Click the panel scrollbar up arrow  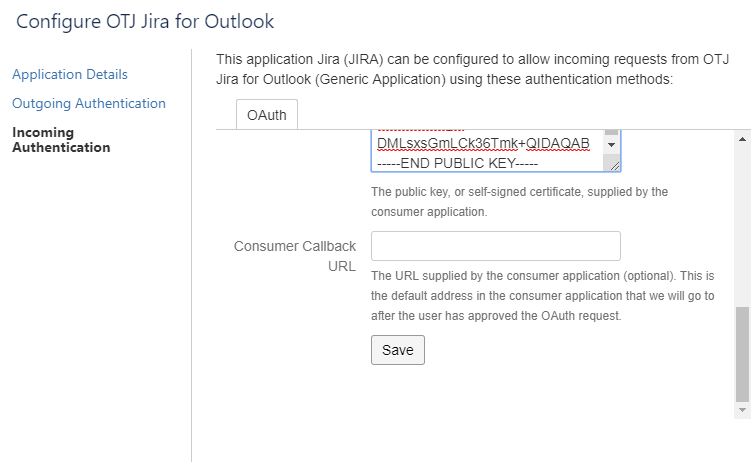(x=742, y=139)
